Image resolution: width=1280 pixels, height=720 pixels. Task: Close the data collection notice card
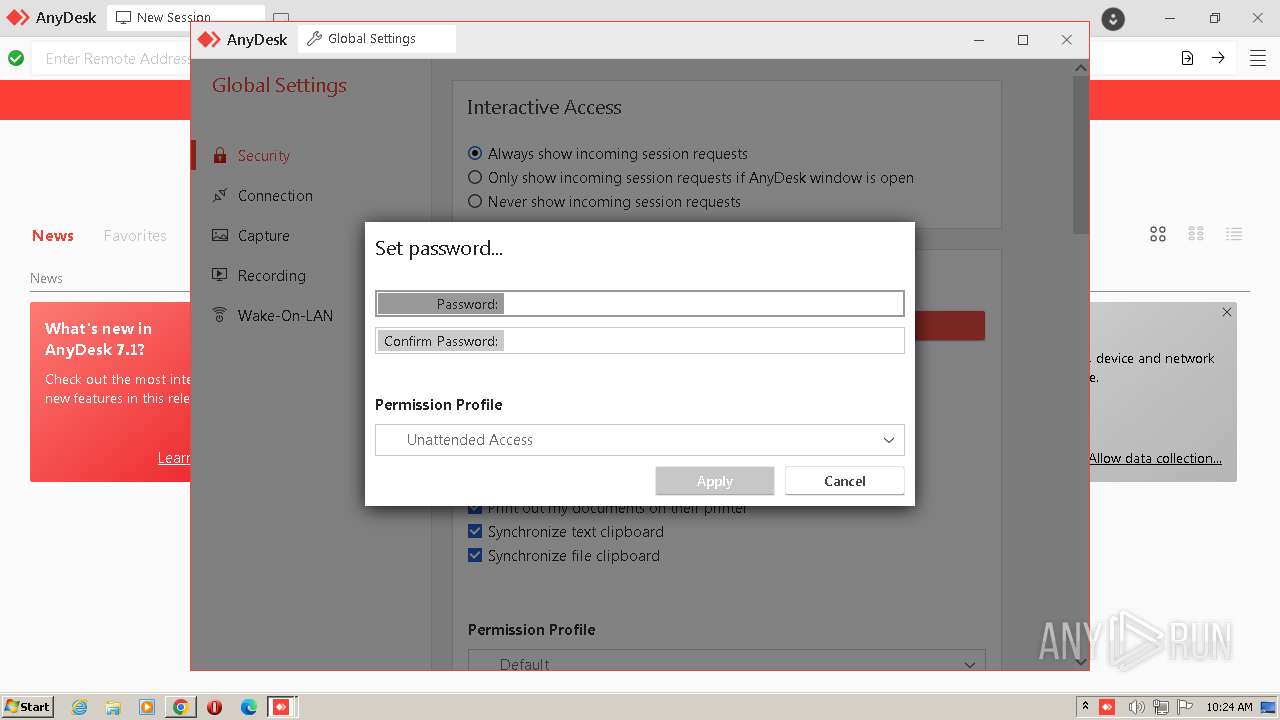[x=1227, y=312]
